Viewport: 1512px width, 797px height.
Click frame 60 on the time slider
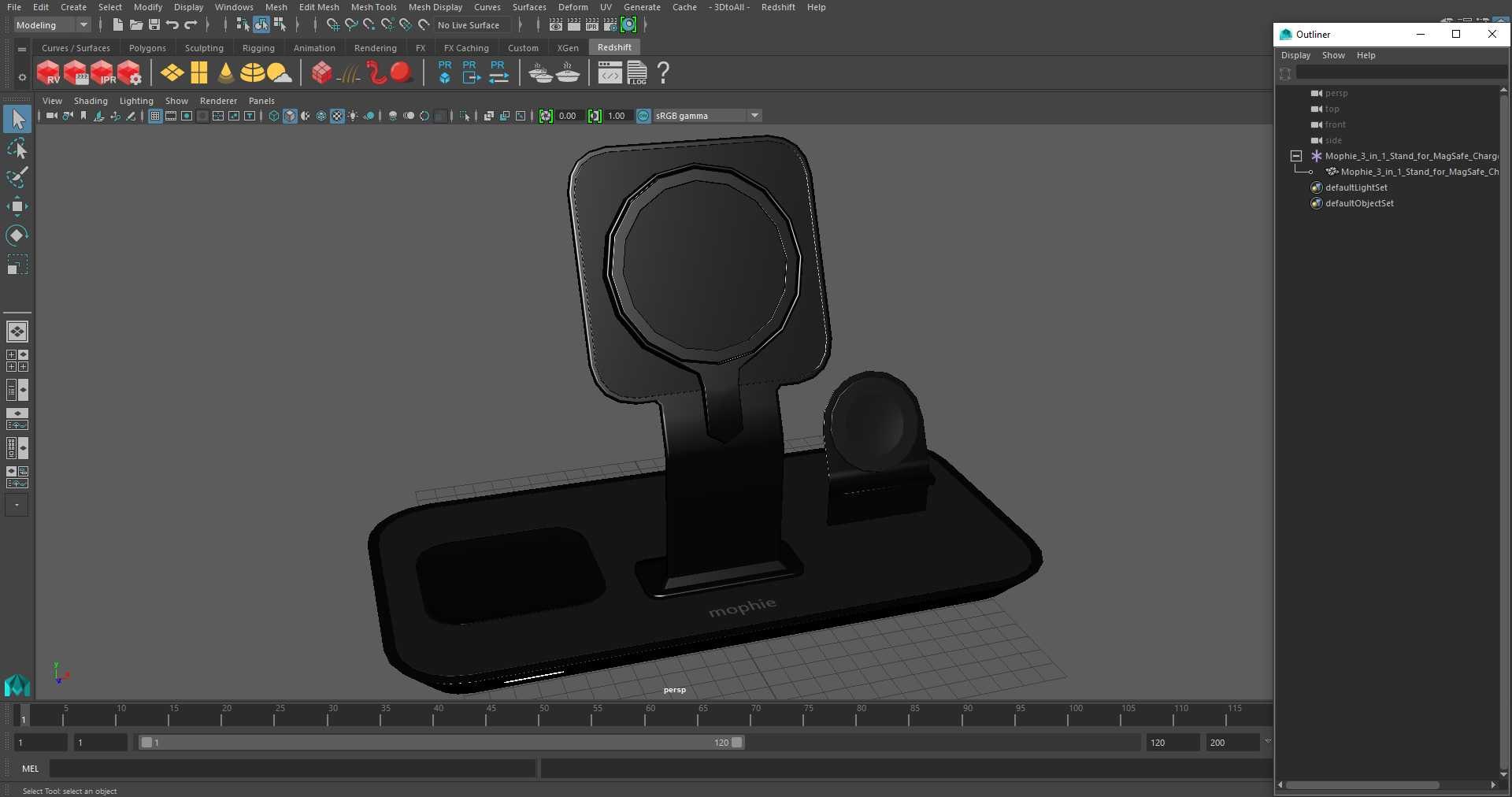tap(650, 715)
